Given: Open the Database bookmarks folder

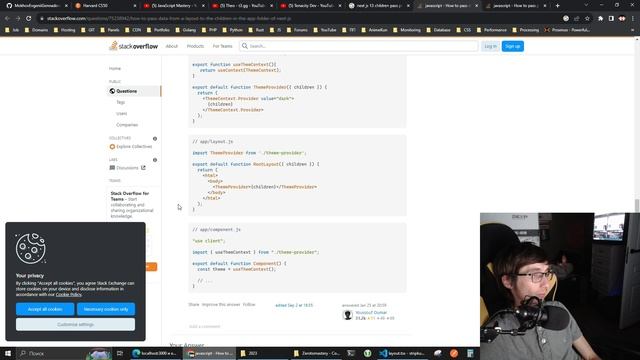Looking at the screenshot, I should tap(438, 30).
